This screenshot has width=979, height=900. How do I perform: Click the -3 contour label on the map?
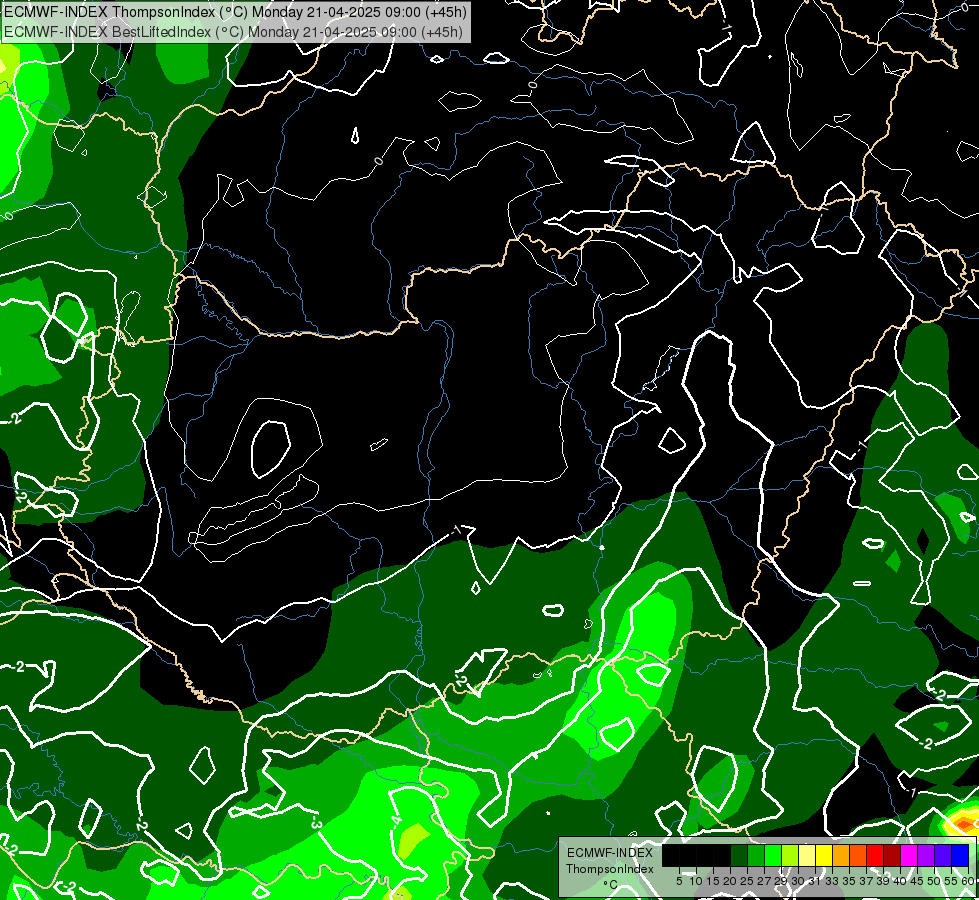tap(315, 823)
